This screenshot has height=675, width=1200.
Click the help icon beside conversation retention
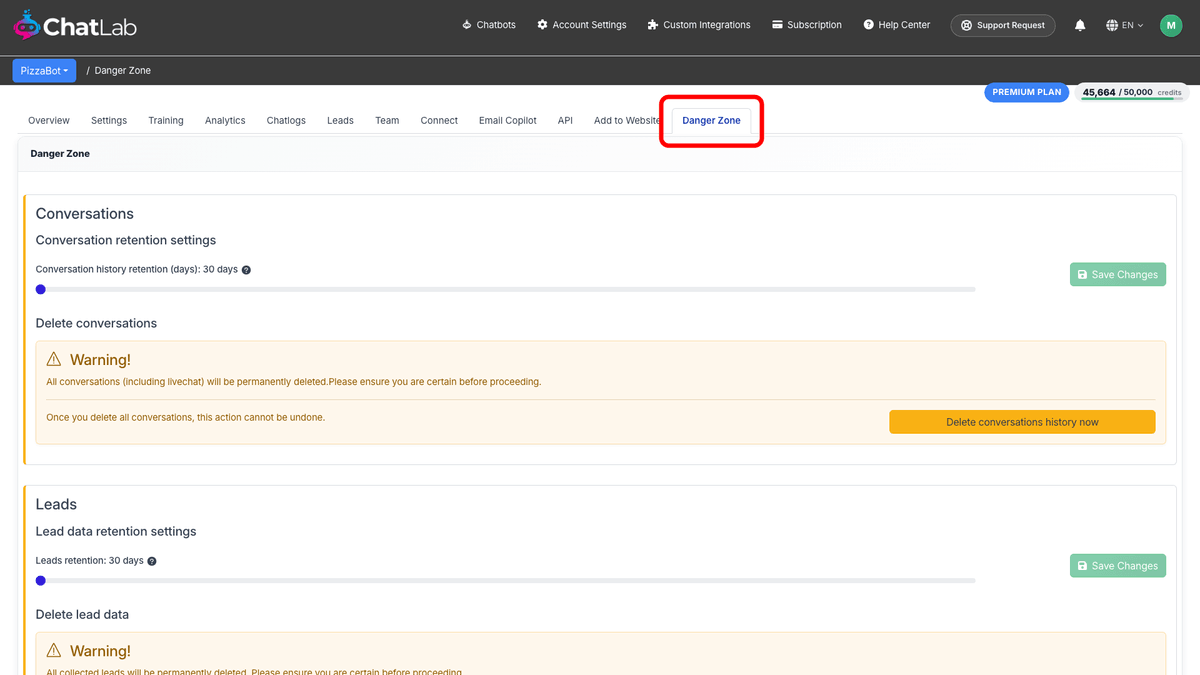click(x=246, y=270)
